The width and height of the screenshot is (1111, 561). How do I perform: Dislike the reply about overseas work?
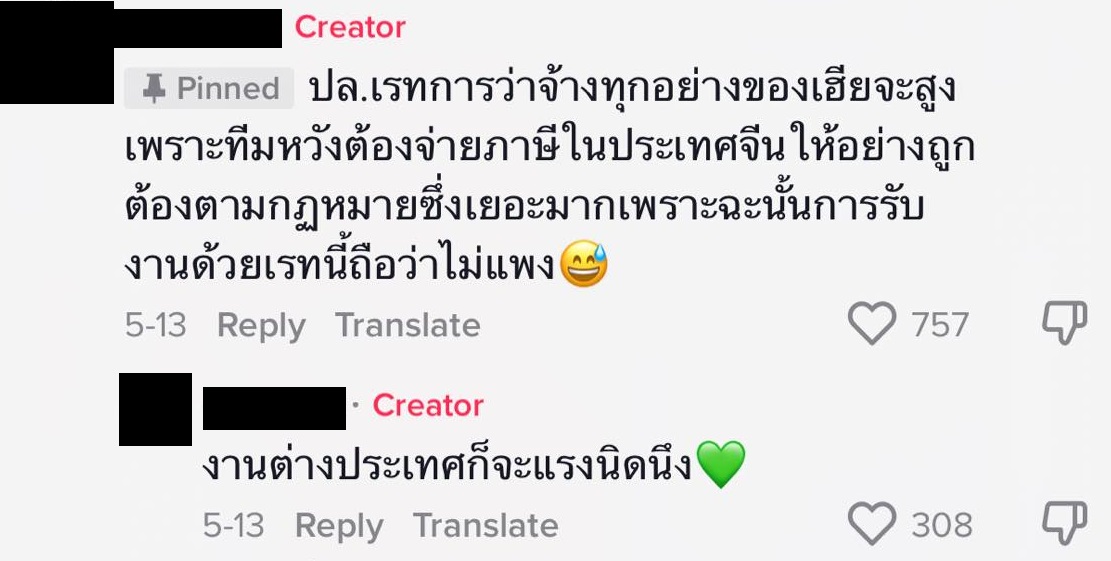1064,525
